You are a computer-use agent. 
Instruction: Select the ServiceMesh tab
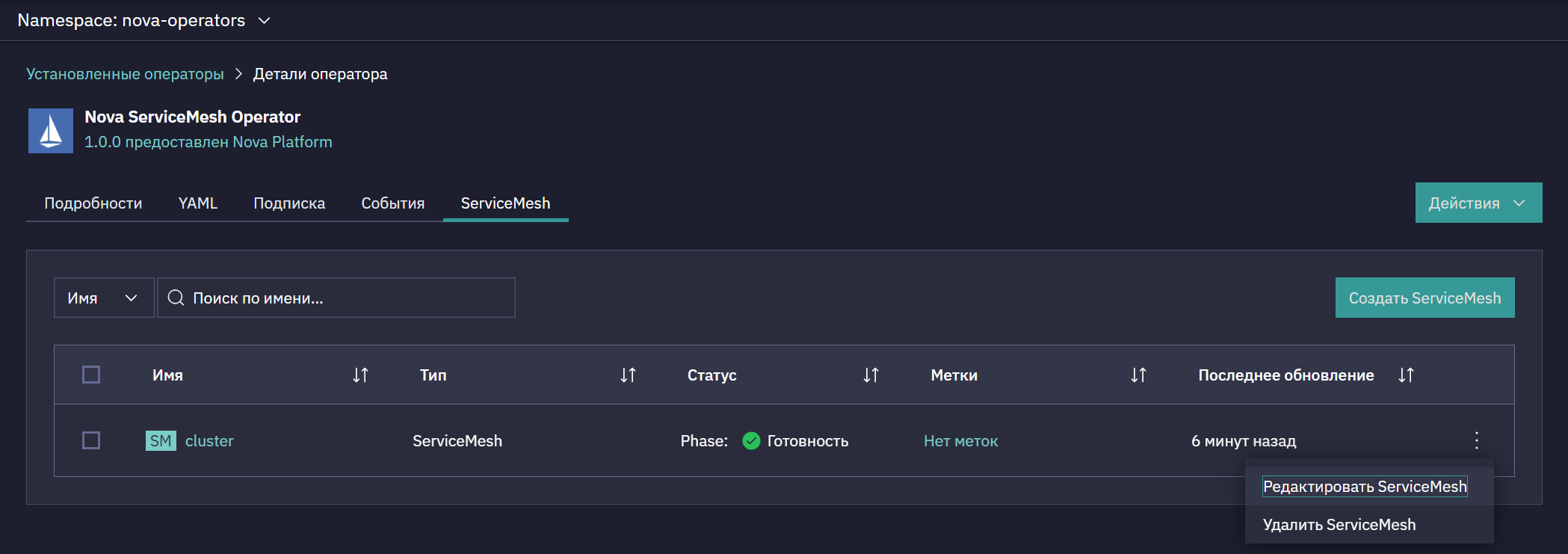point(506,203)
